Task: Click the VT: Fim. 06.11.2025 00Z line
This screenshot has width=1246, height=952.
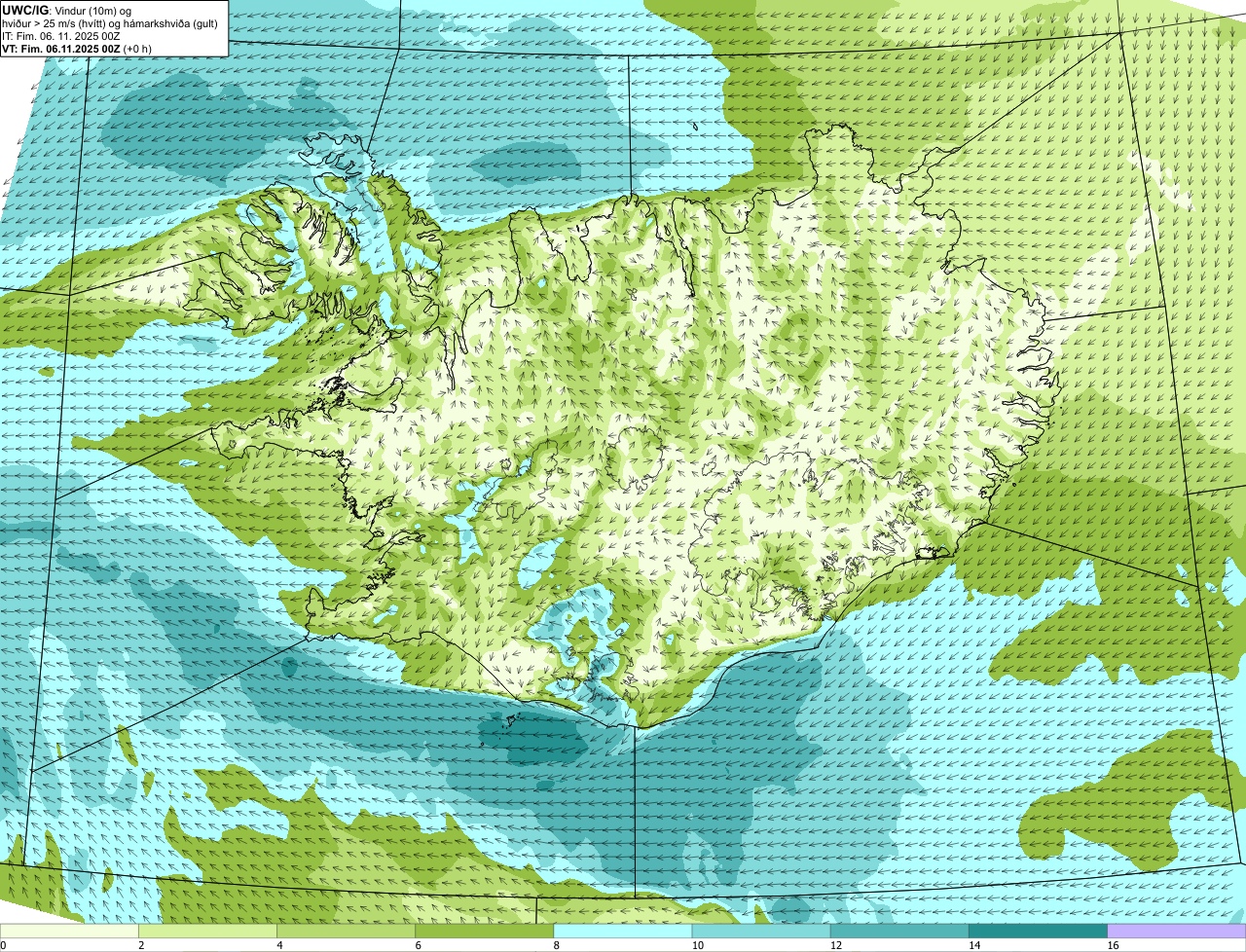Action: (x=77, y=48)
